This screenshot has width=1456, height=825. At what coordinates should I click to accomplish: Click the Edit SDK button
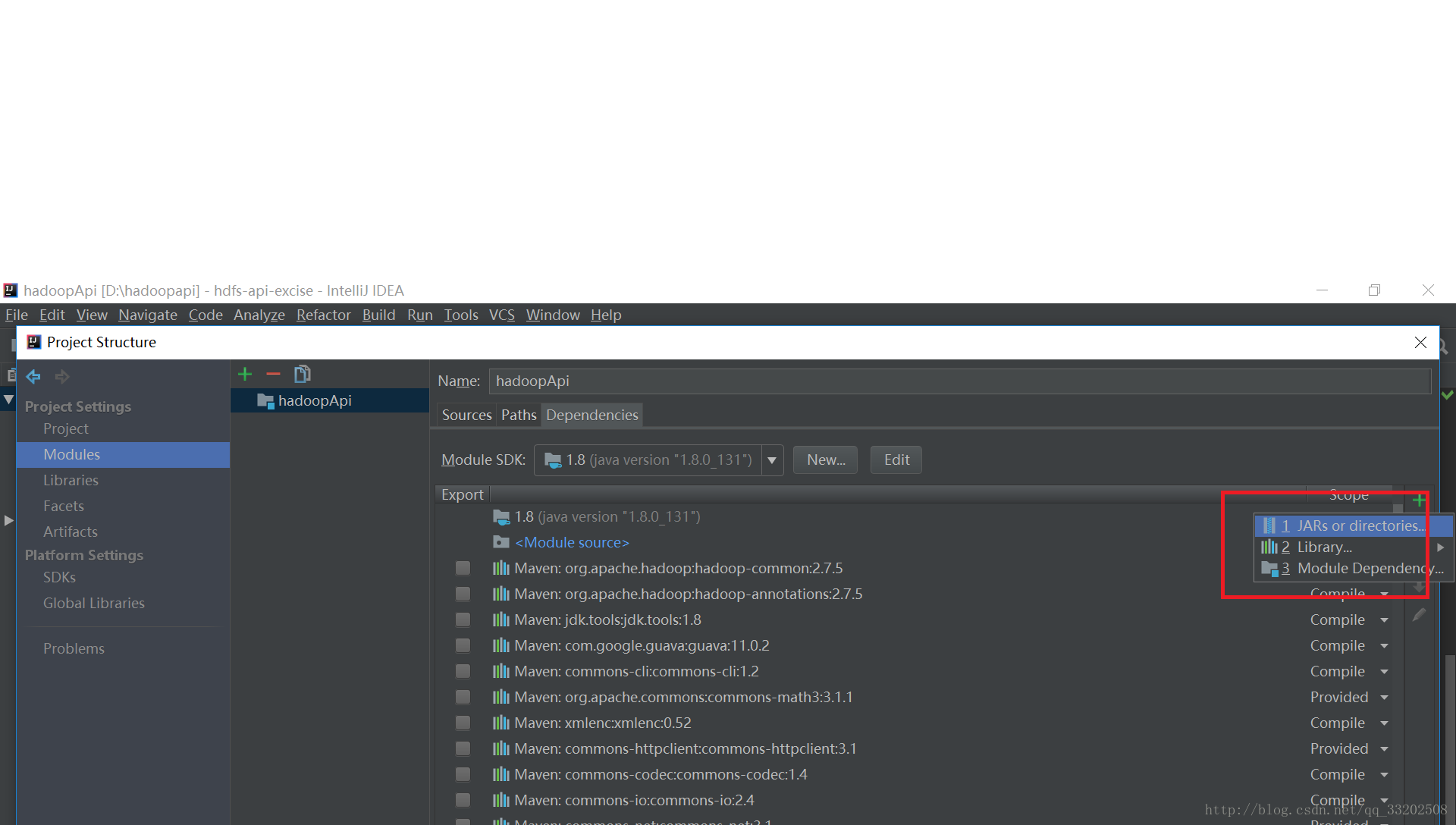896,460
